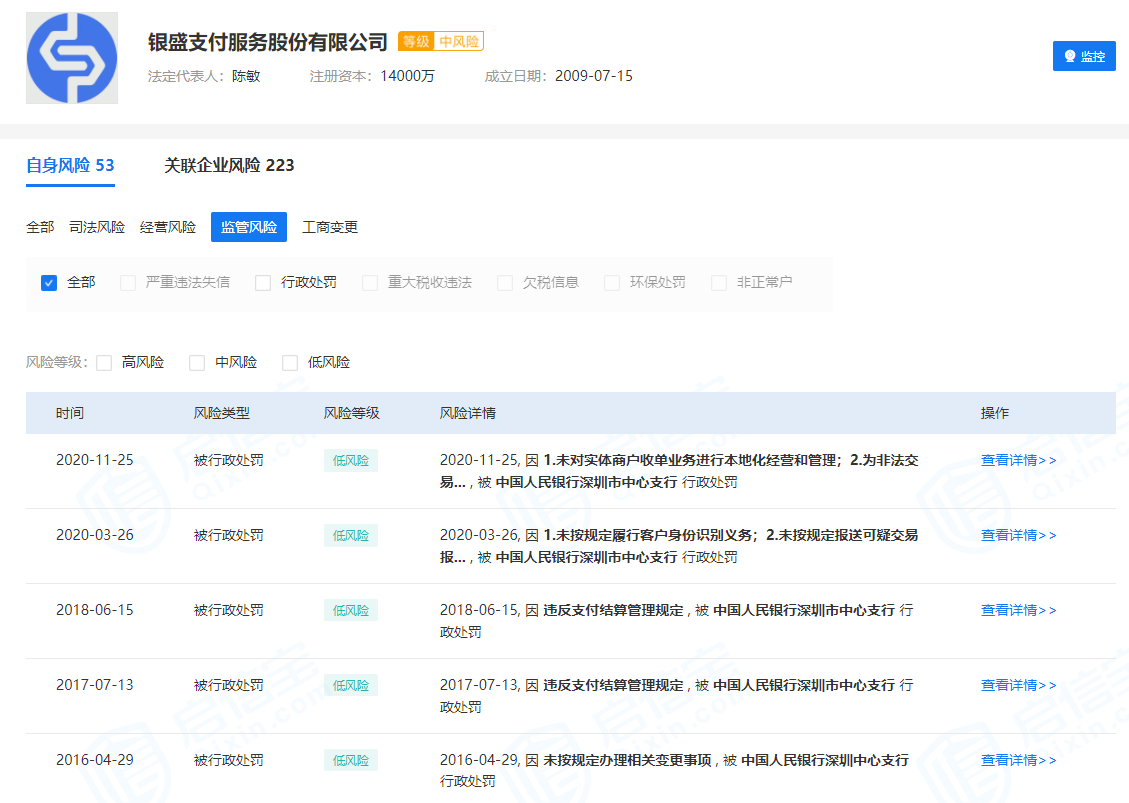Open 查看详情 for 2020-11-25 record
This screenshot has width=1129, height=803.
point(1018,460)
